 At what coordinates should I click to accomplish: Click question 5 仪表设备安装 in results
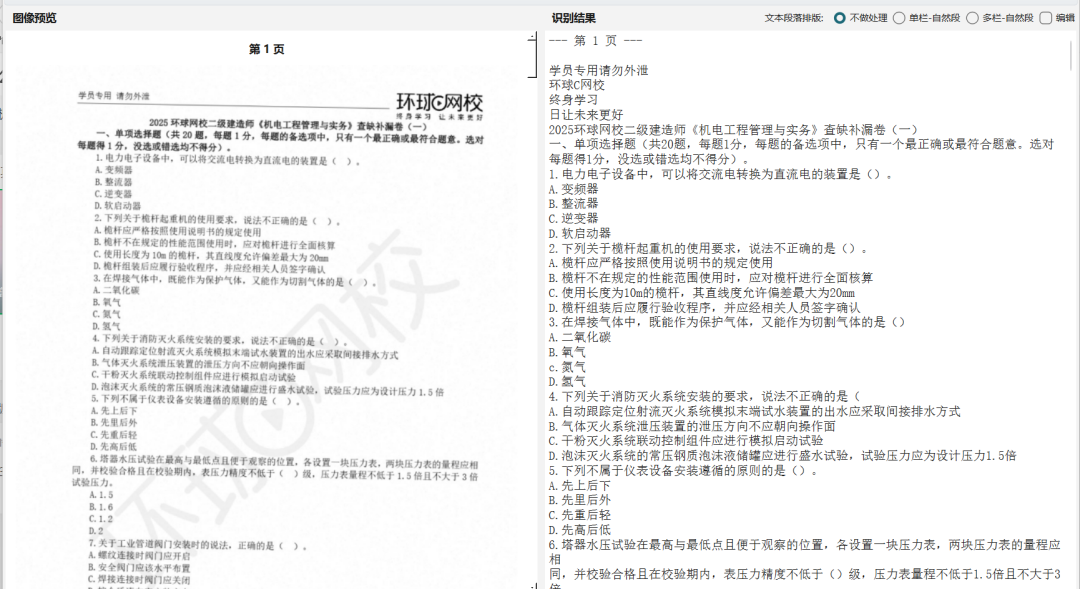683,471
